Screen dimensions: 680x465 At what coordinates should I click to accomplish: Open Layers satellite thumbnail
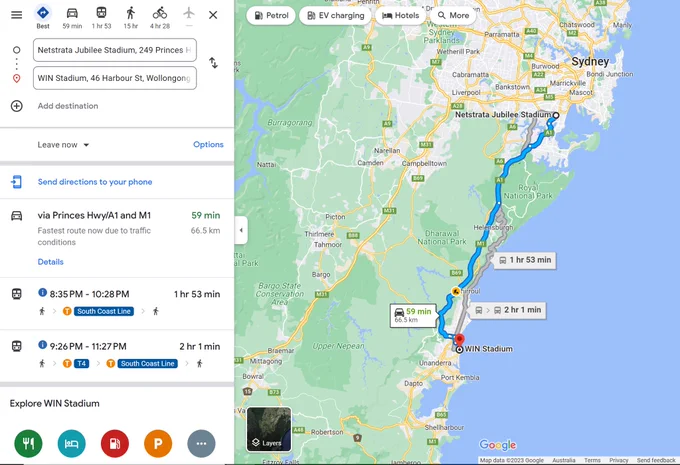tap(269, 429)
